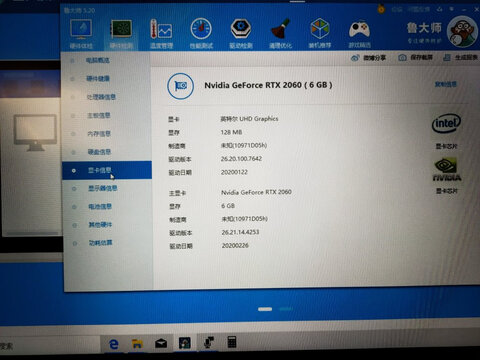
Task: Click the 6 GB memory value
Action: point(228,206)
